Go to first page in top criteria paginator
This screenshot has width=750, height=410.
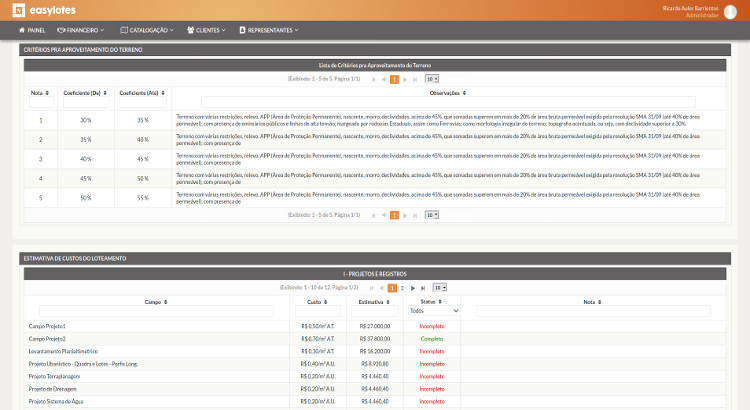click(373, 79)
